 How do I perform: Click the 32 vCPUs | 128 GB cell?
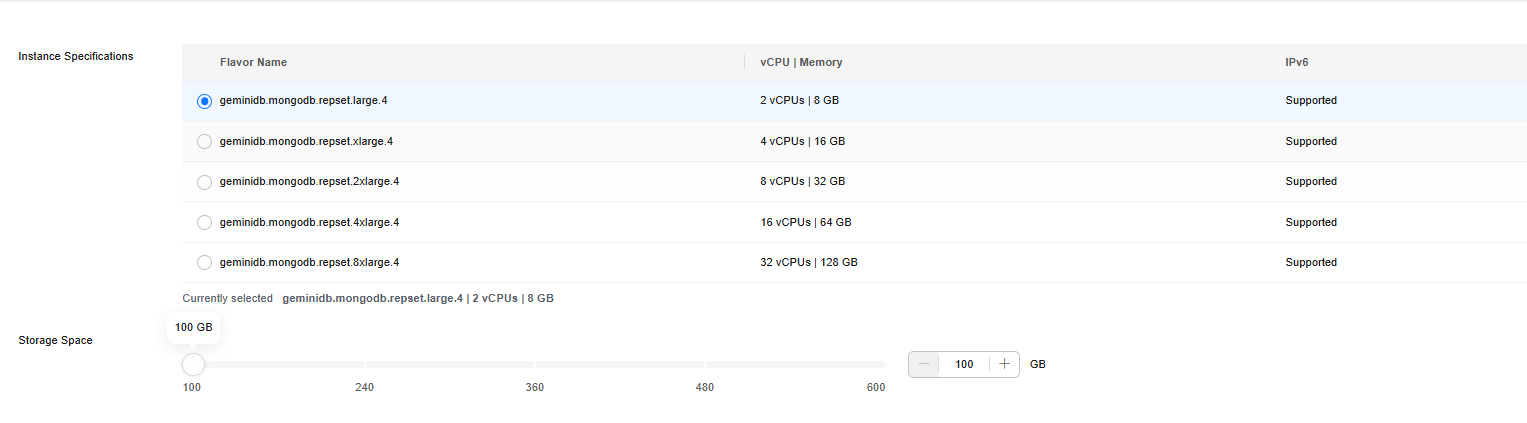pos(809,262)
